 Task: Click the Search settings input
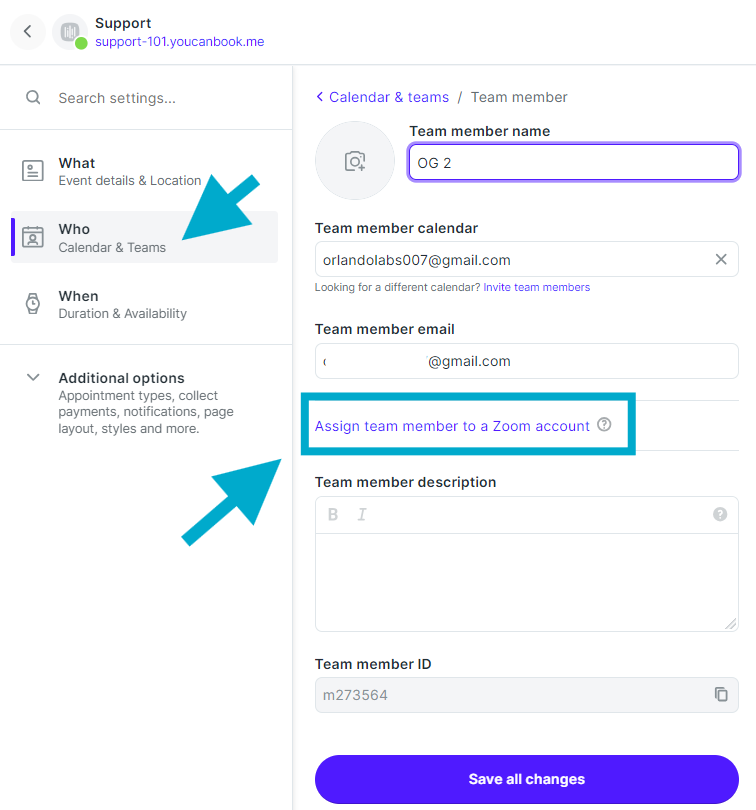(160, 98)
